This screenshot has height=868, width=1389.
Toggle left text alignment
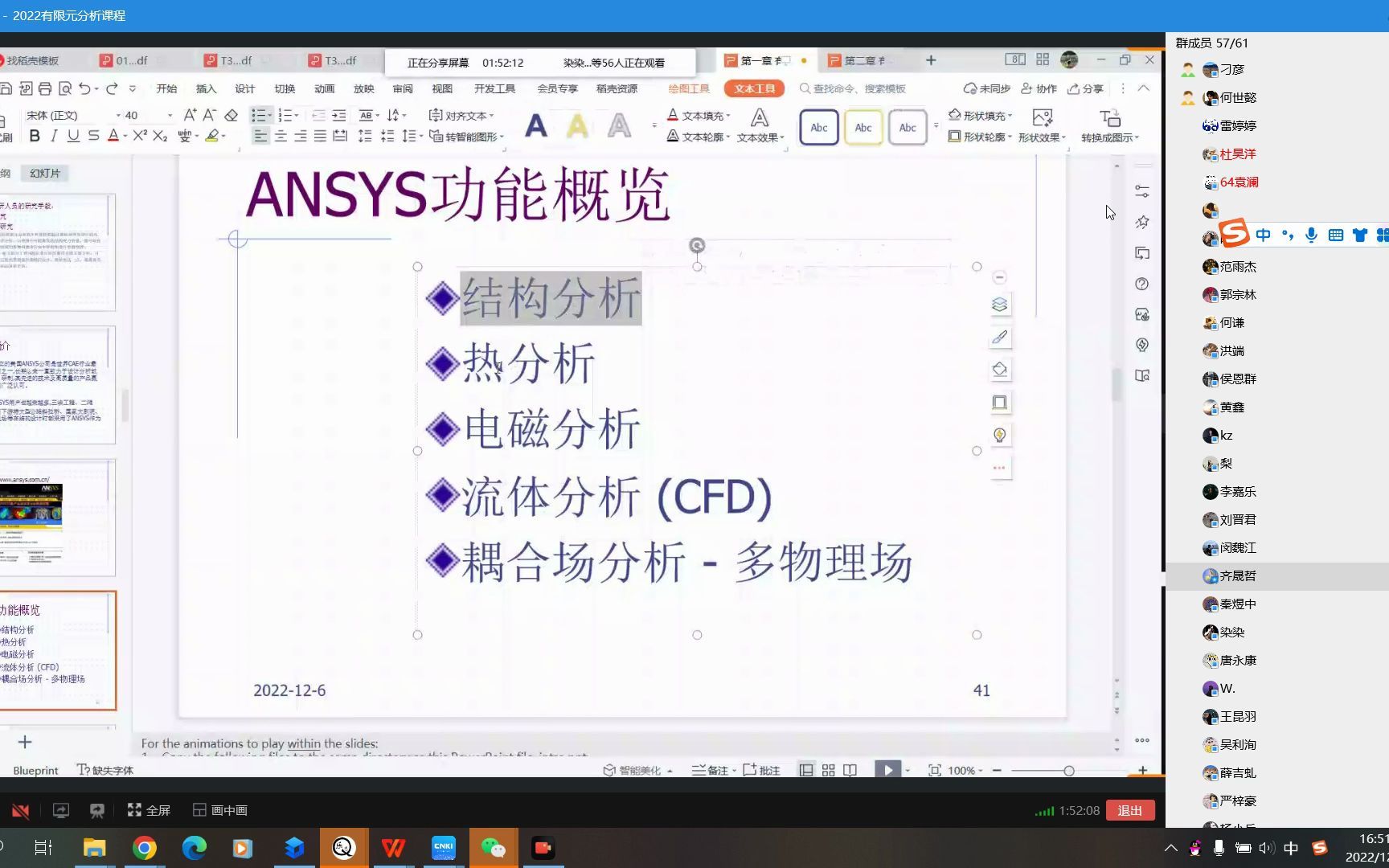pos(260,137)
